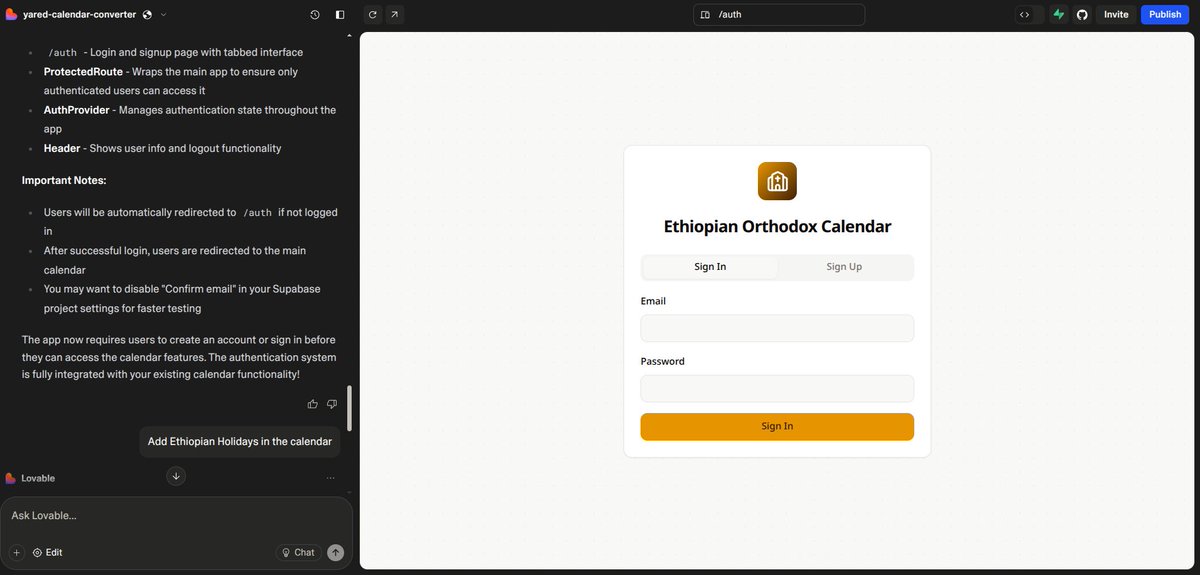1200x575 pixels.
Task: Click the Lovable heart logo in top bar
Action: tap(11, 15)
